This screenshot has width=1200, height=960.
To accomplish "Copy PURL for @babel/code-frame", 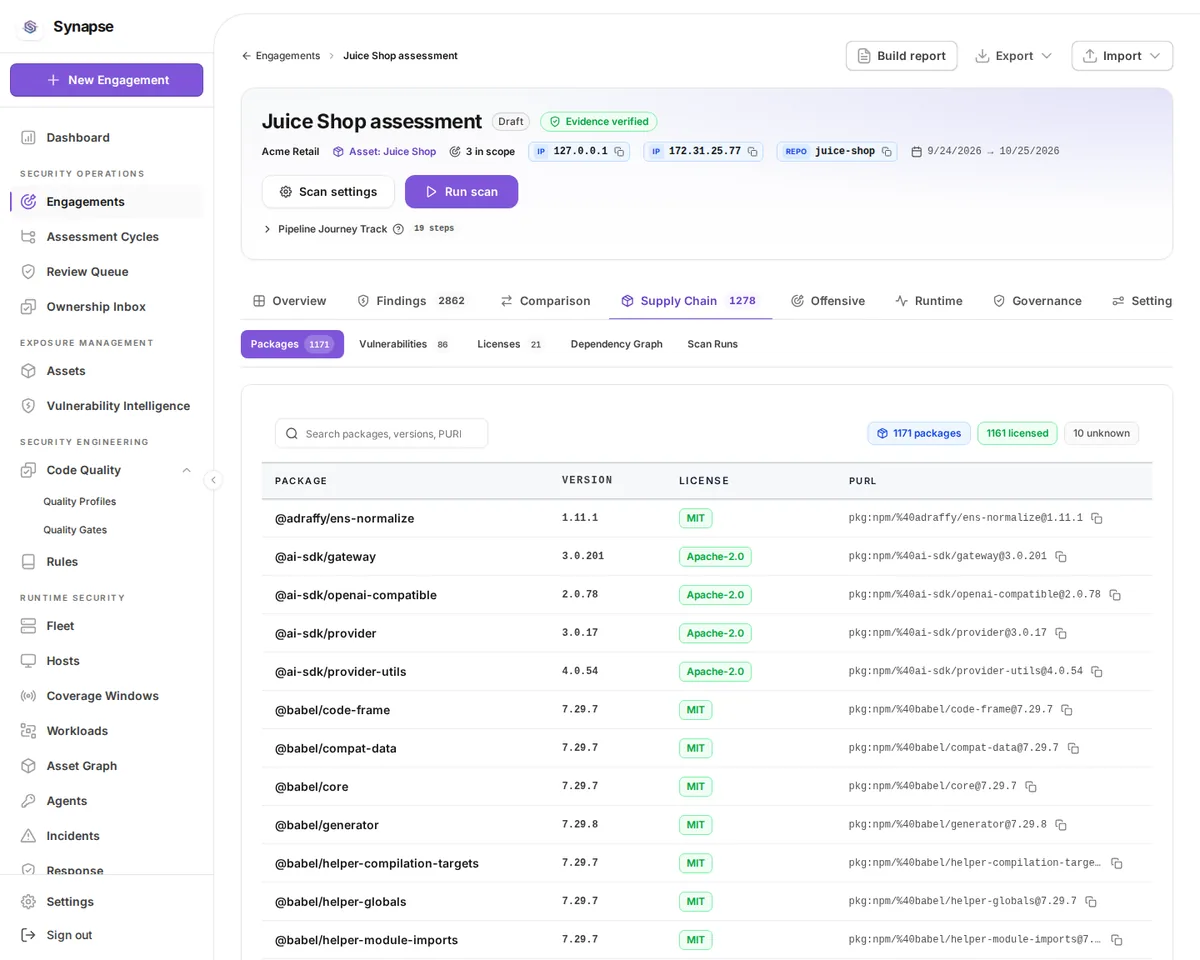I will point(1066,710).
